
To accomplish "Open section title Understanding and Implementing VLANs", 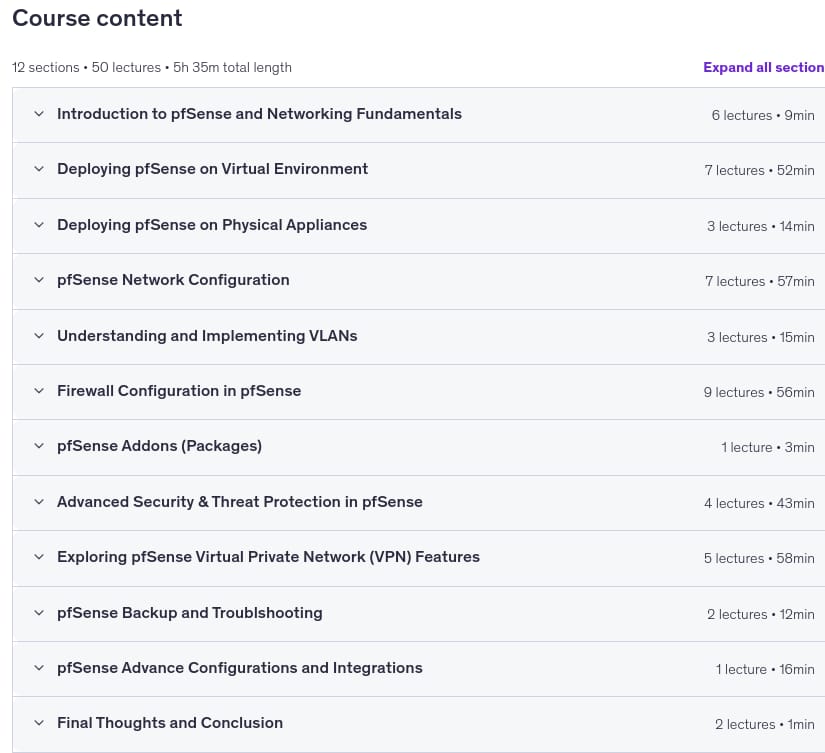I will (207, 336).
